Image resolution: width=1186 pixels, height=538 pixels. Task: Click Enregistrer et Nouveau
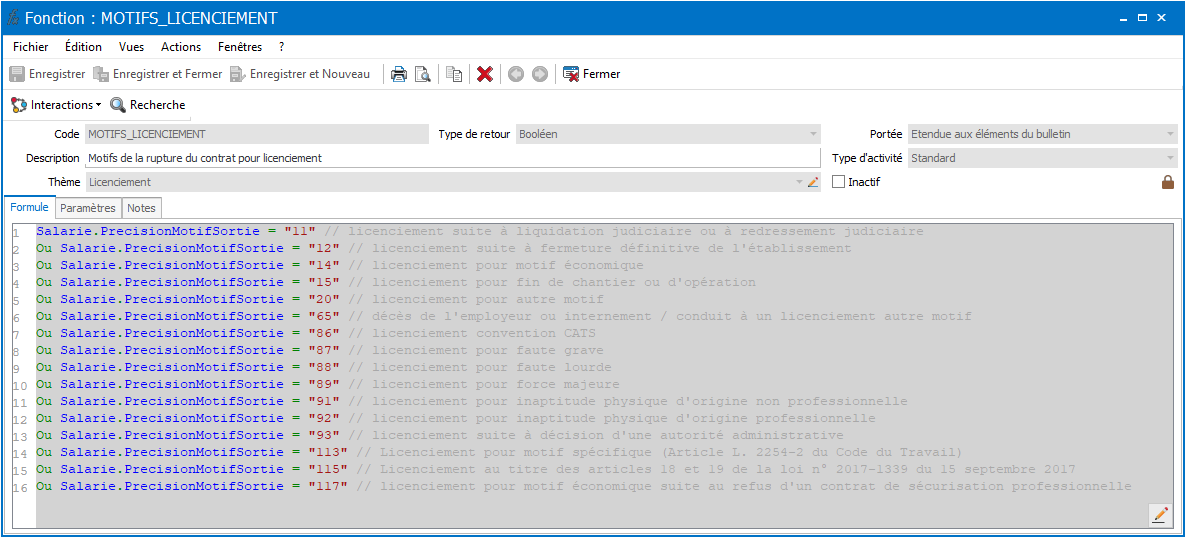point(300,74)
